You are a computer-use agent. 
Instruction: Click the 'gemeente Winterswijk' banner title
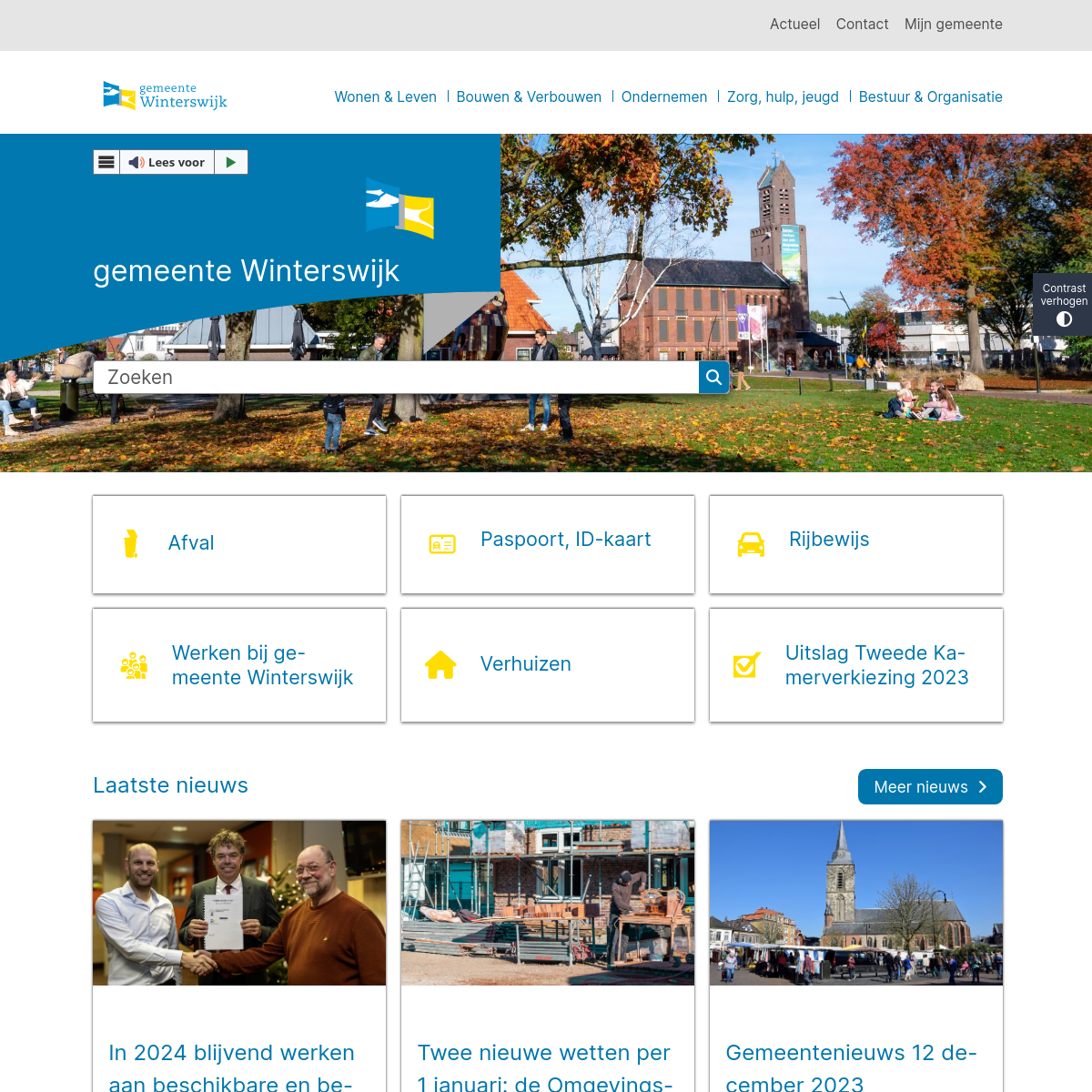point(246,271)
